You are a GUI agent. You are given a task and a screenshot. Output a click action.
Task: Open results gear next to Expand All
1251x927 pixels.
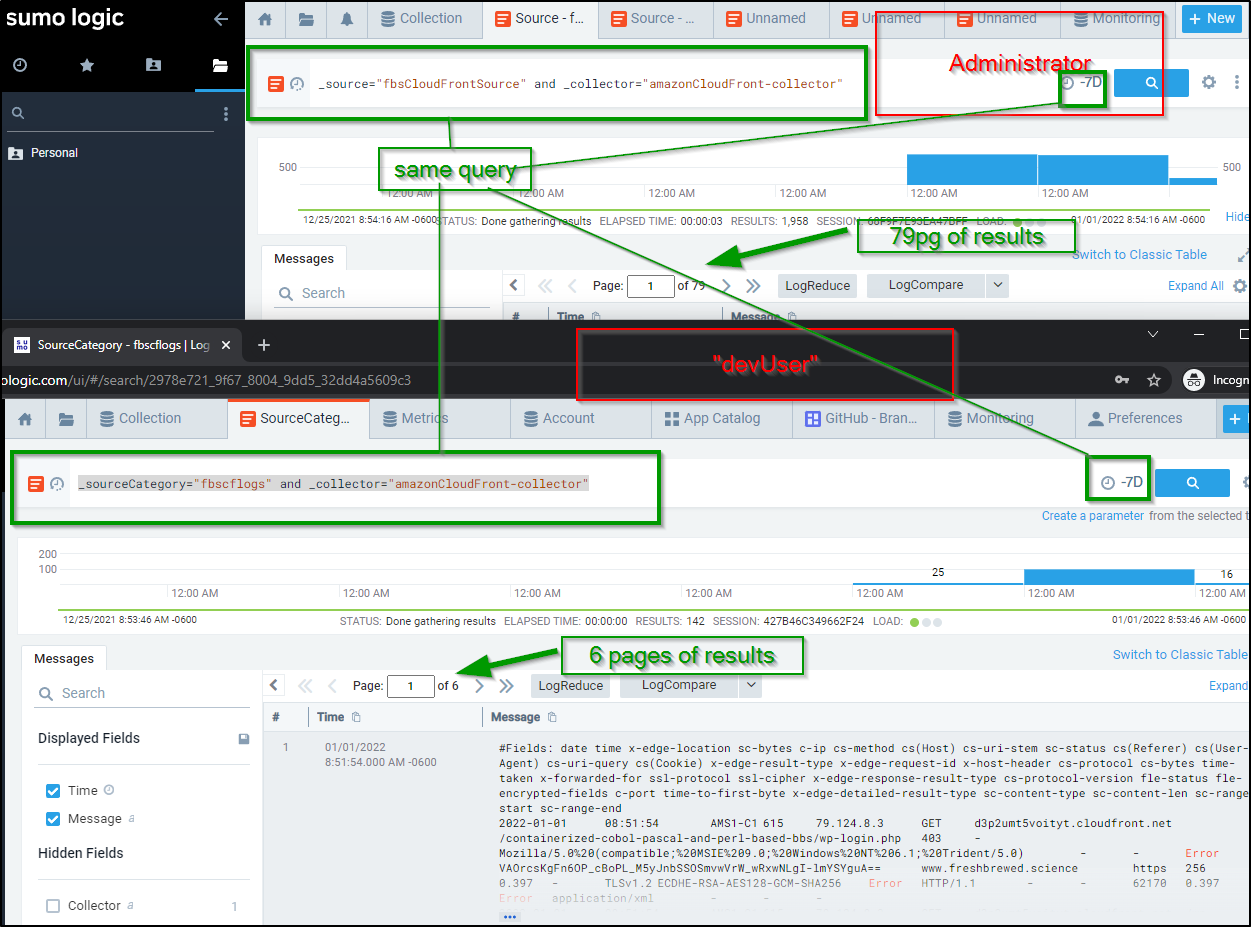(x=1240, y=286)
